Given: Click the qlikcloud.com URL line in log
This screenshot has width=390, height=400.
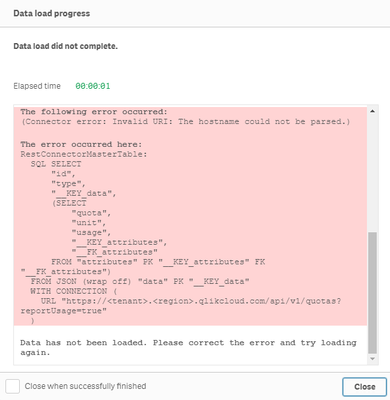Looking at the screenshot, I should coord(191,301).
